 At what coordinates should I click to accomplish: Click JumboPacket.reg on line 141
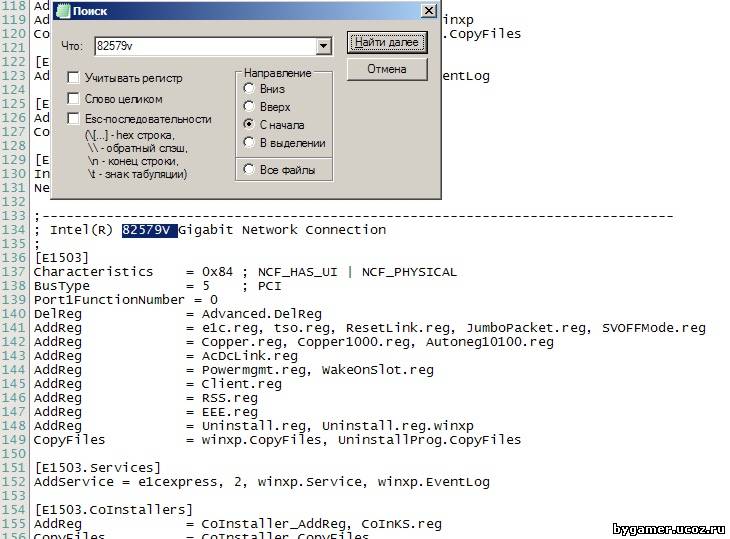[527, 328]
